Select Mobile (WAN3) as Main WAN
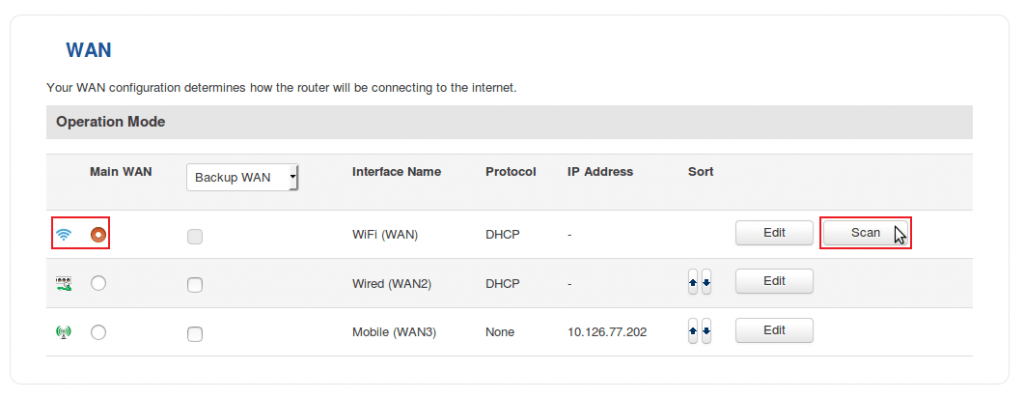1024x399 pixels. point(99,332)
